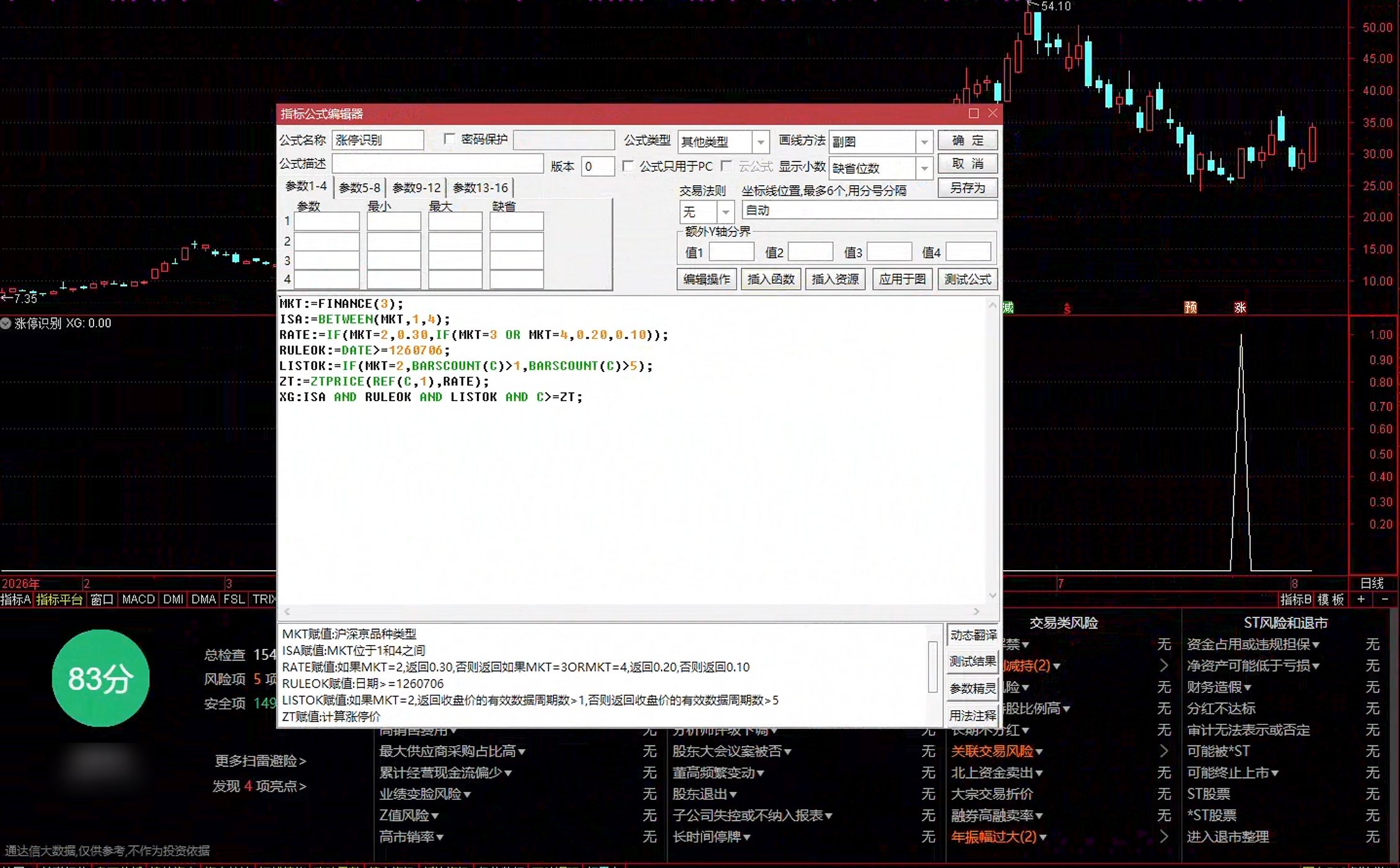
Task: Click the 版本 number field
Action: [597, 167]
